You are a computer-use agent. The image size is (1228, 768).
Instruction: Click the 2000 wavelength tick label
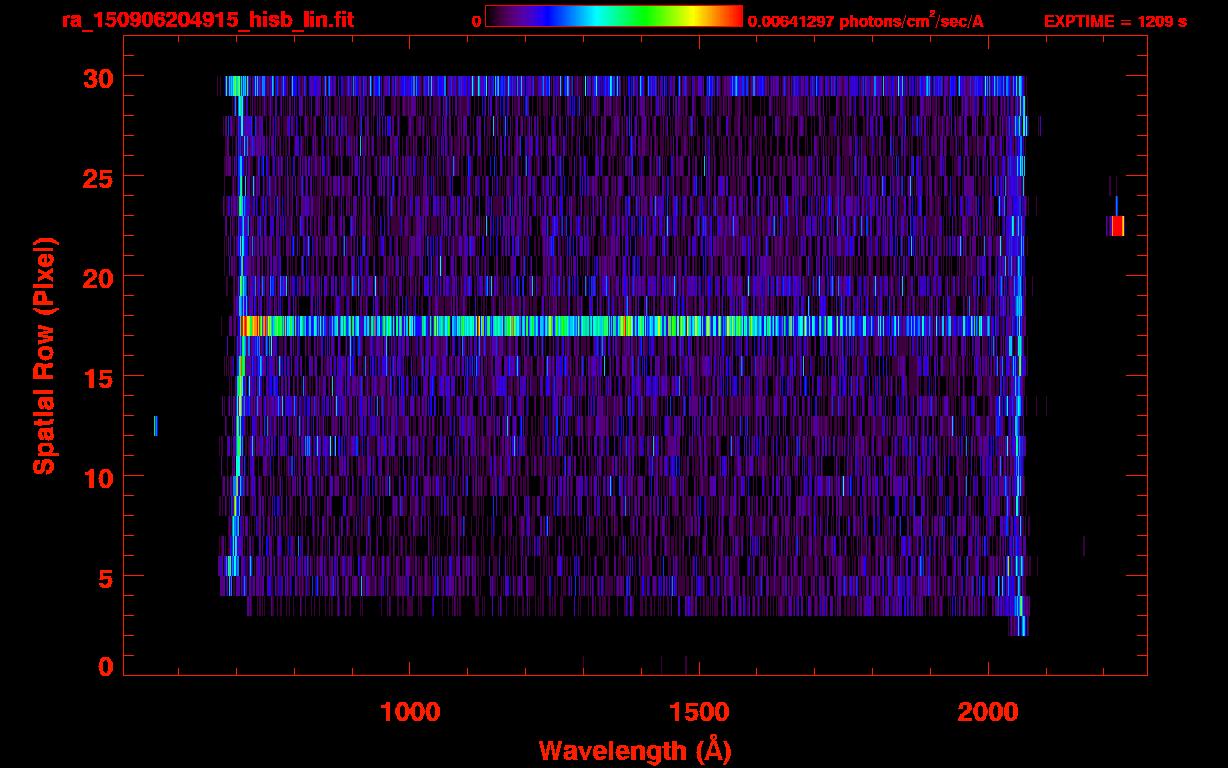tap(988, 712)
